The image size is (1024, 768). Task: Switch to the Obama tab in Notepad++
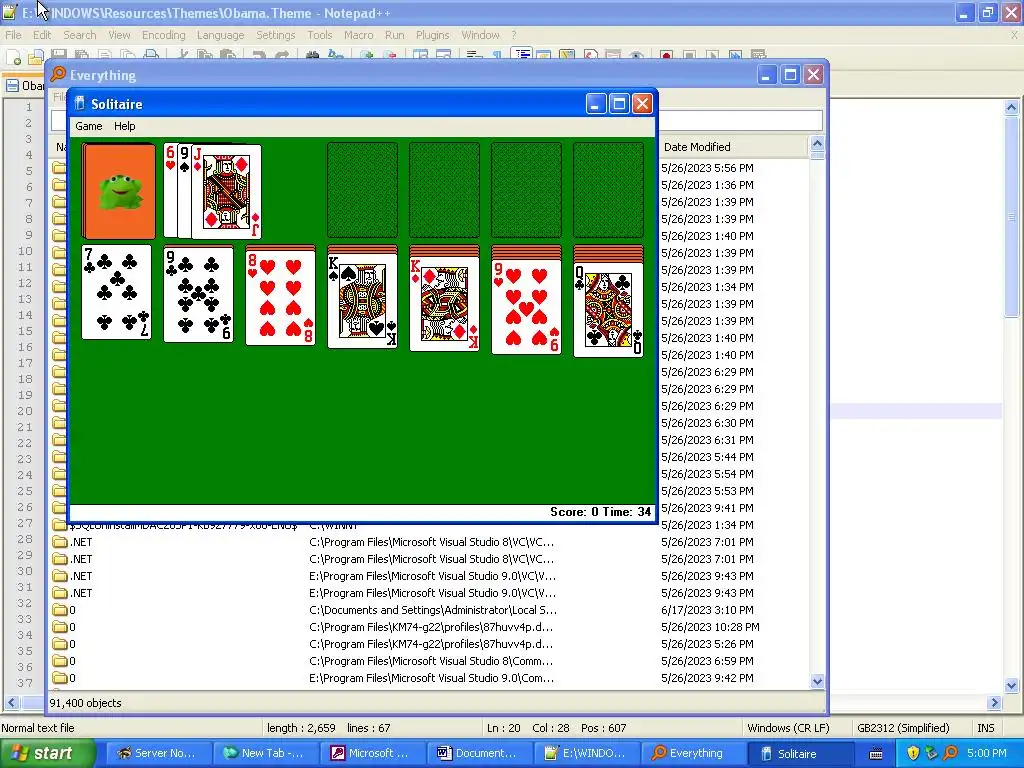point(25,86)
